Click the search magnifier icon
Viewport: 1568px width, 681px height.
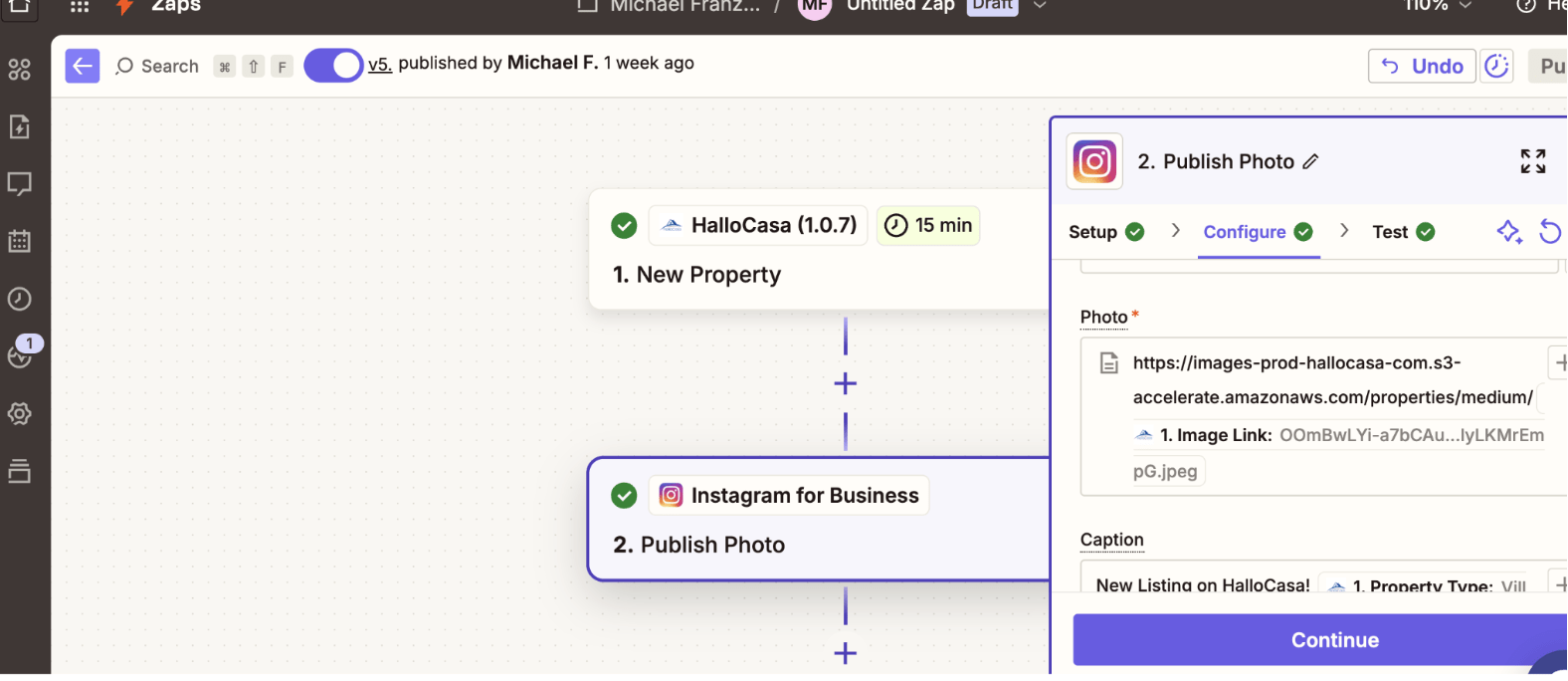[x=124, y=67]
